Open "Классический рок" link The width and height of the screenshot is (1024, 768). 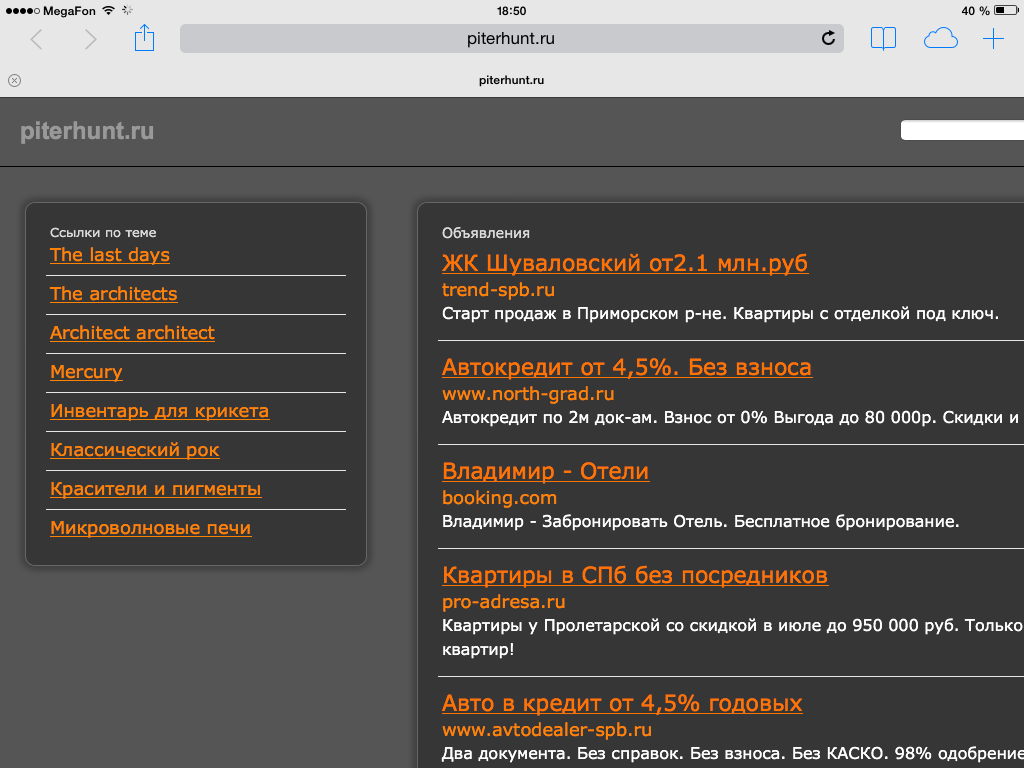[x=134, y=450]
